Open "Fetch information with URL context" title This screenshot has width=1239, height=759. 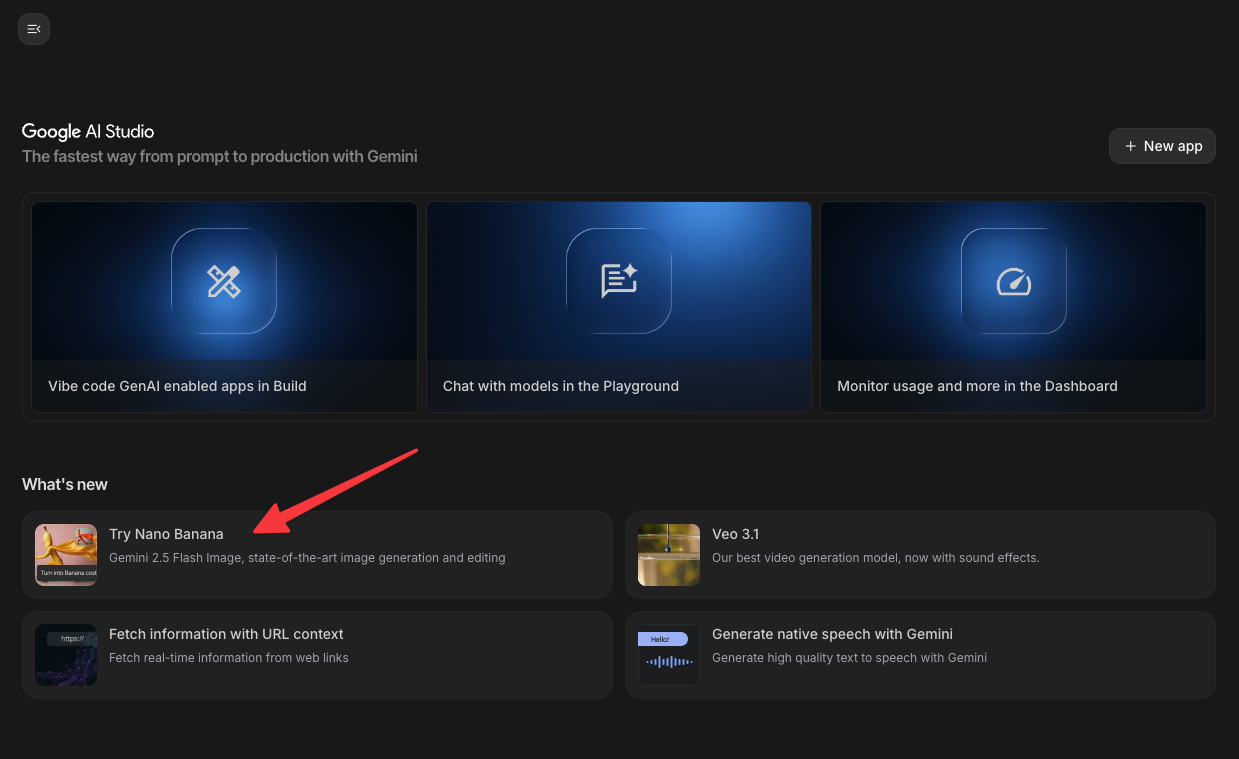226,634
